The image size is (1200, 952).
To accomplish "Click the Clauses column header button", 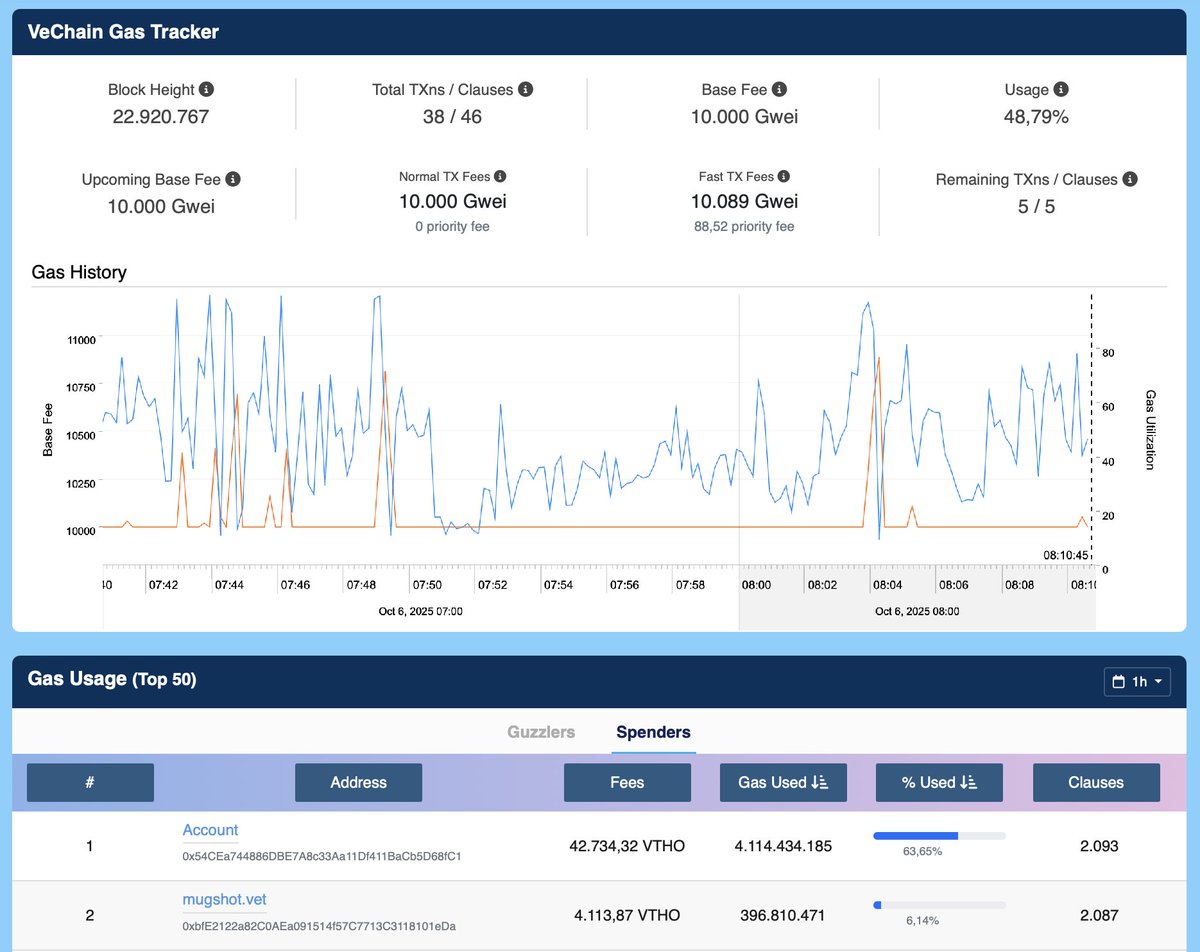I will point(1096,782).
